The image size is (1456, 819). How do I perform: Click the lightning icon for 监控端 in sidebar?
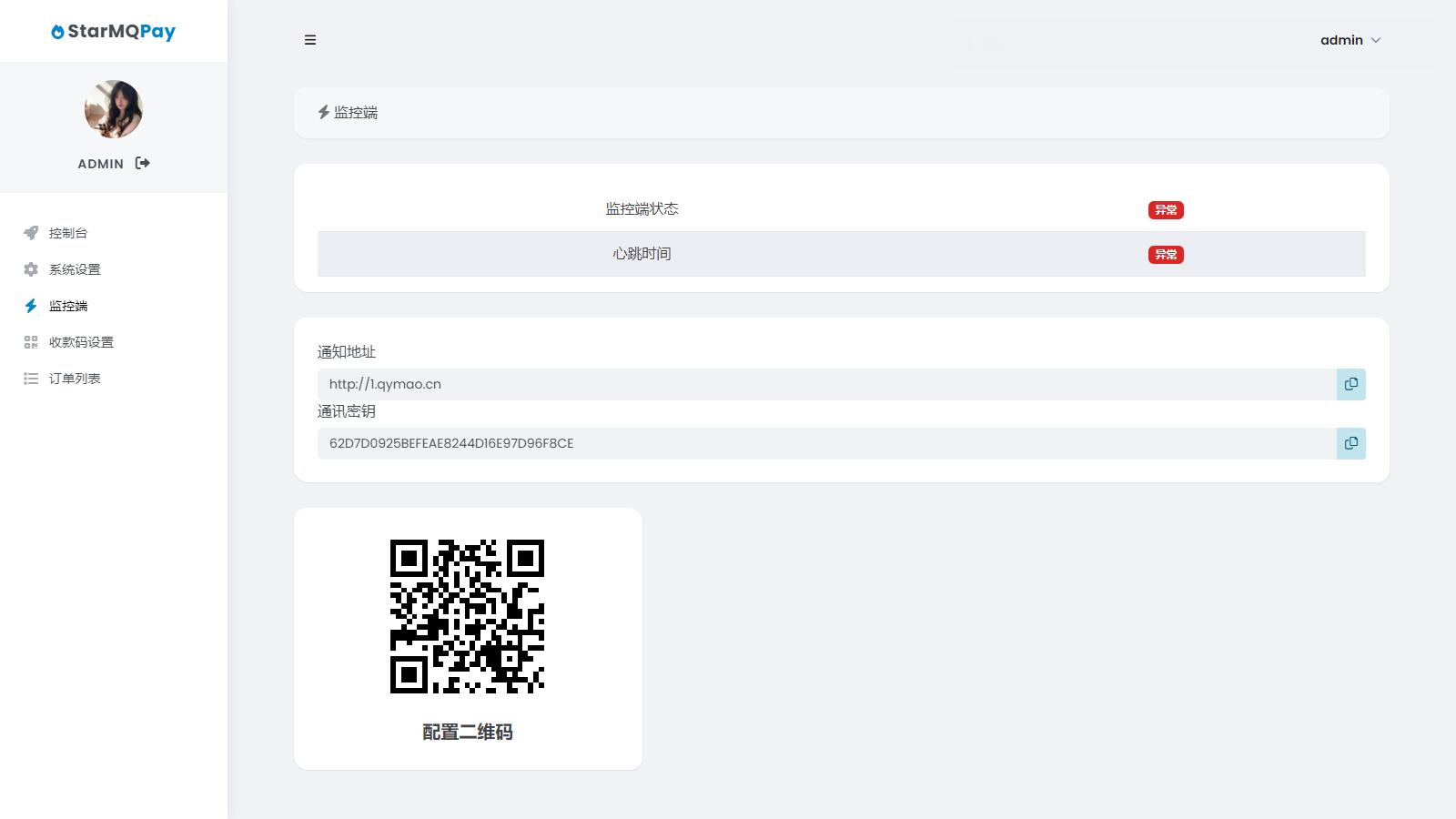[x=31, y=306]
